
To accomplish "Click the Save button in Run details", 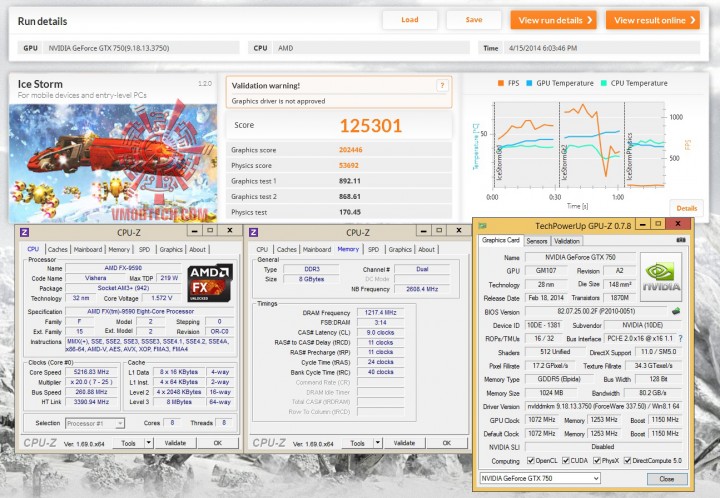I will [x=473, y=20].
